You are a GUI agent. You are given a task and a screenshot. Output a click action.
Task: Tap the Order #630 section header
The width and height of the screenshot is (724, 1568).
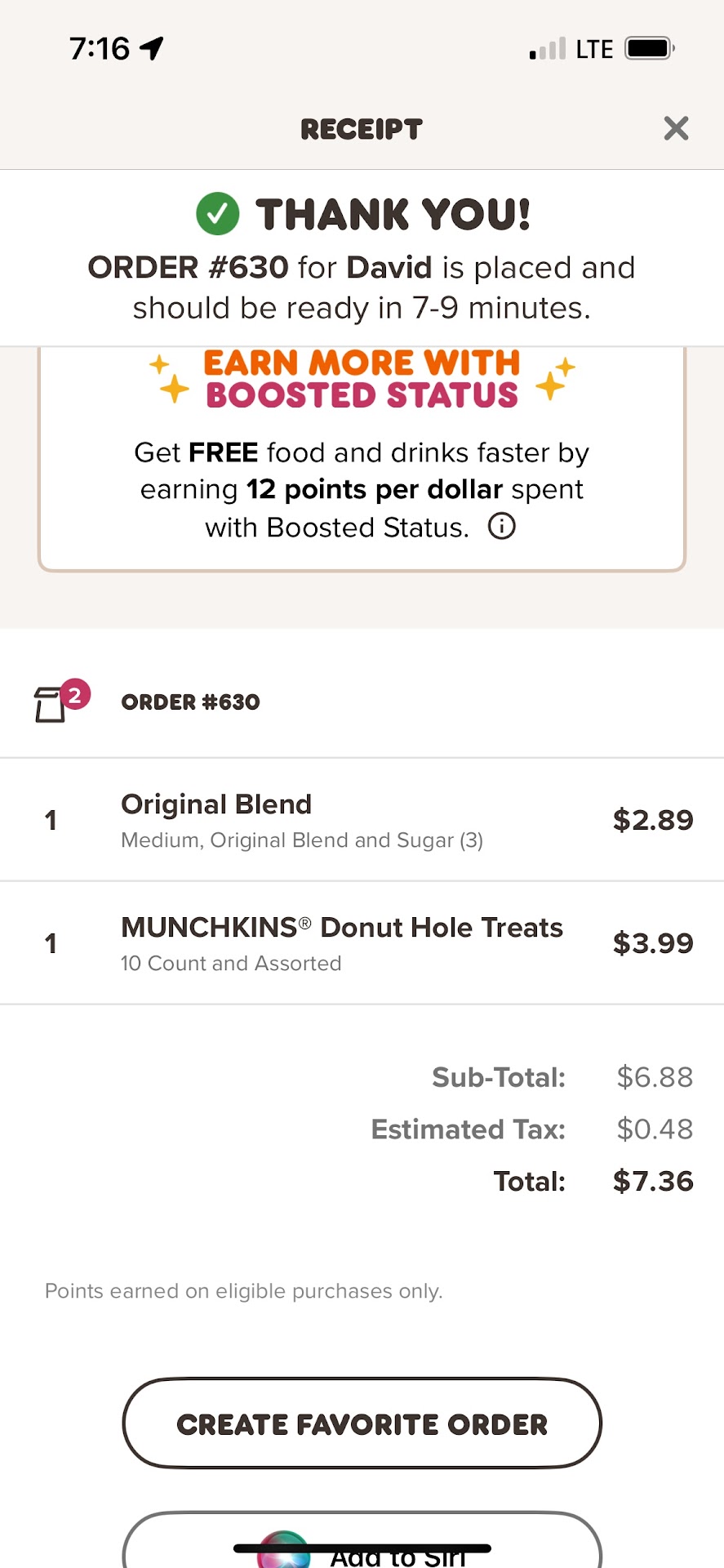pos(190,702)
